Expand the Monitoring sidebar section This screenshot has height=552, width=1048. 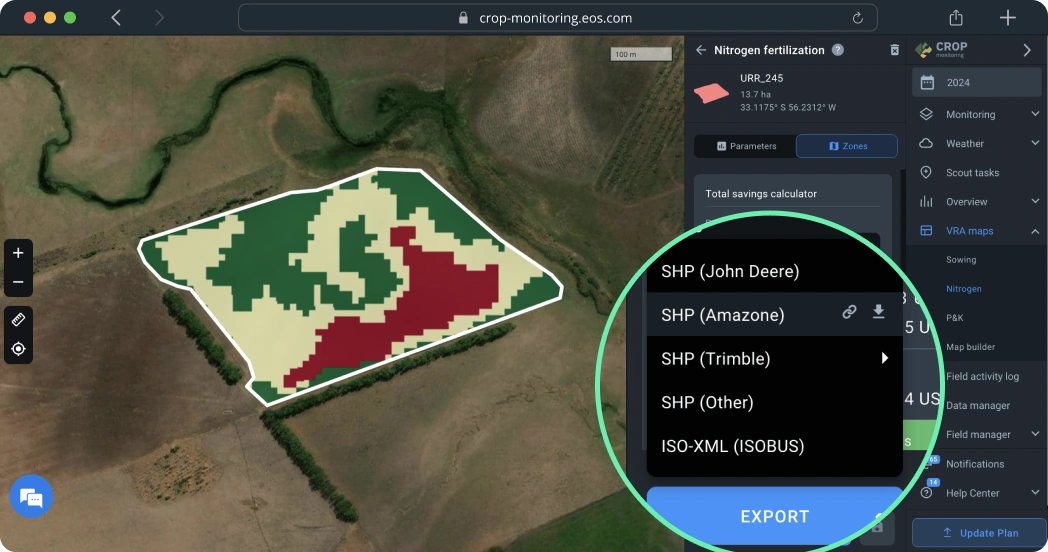(x=1034, y=115)
